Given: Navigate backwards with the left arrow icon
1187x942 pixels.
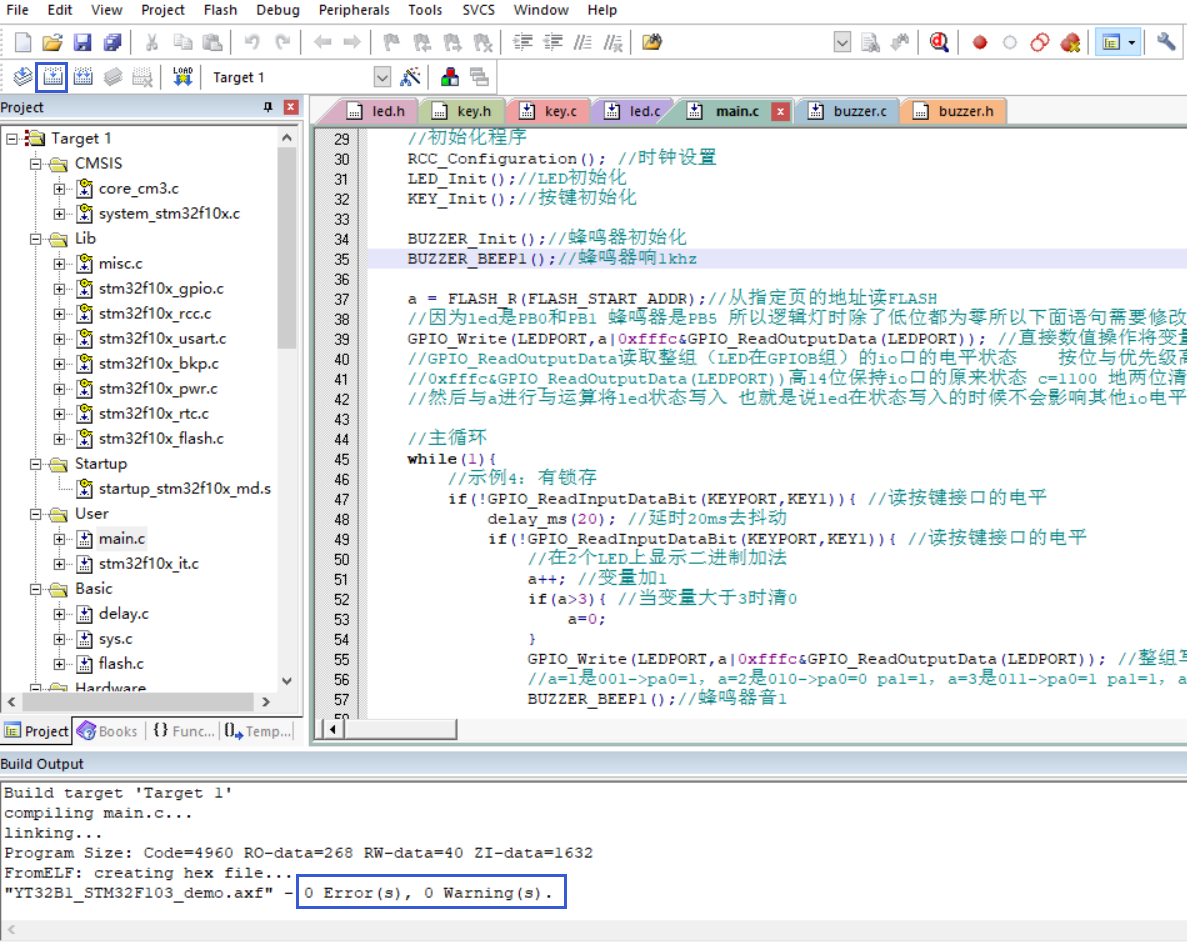Looking at the screenshot, I should [x=322, y=42].
